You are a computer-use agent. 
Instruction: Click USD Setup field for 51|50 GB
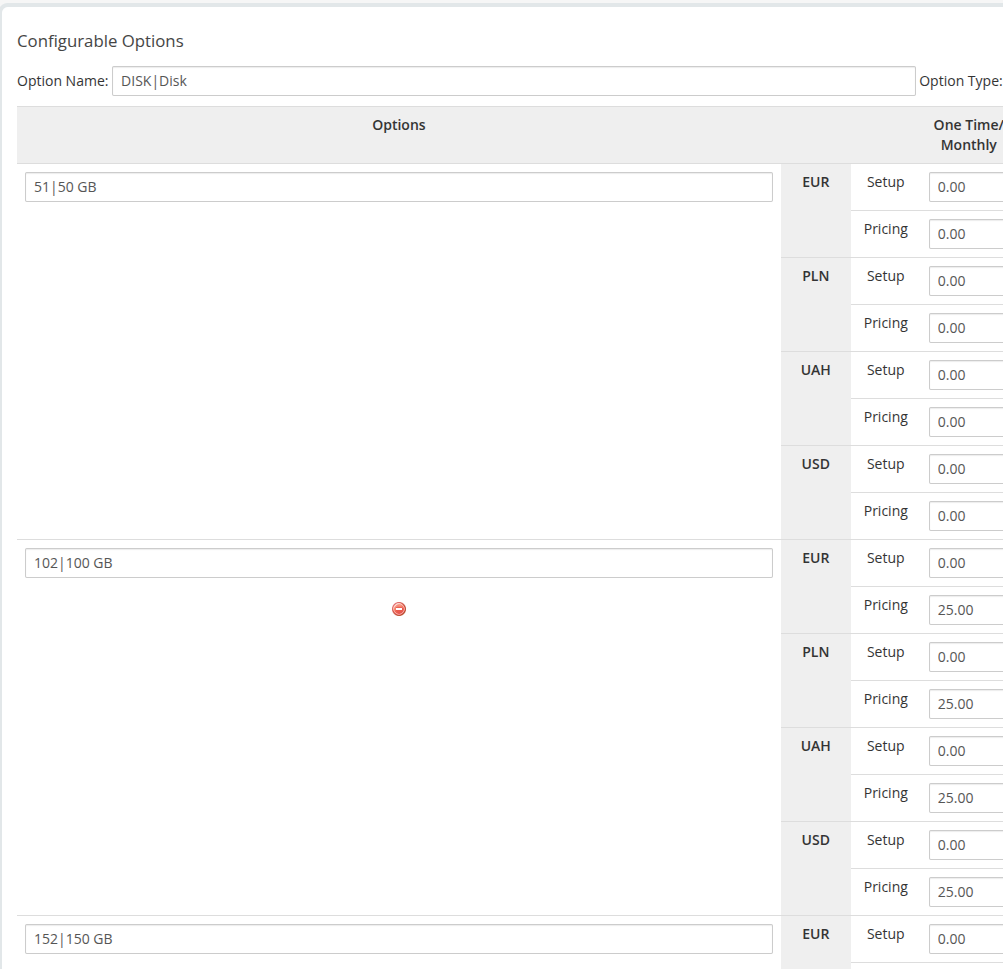pyautogui.click(x=966, y=469)
